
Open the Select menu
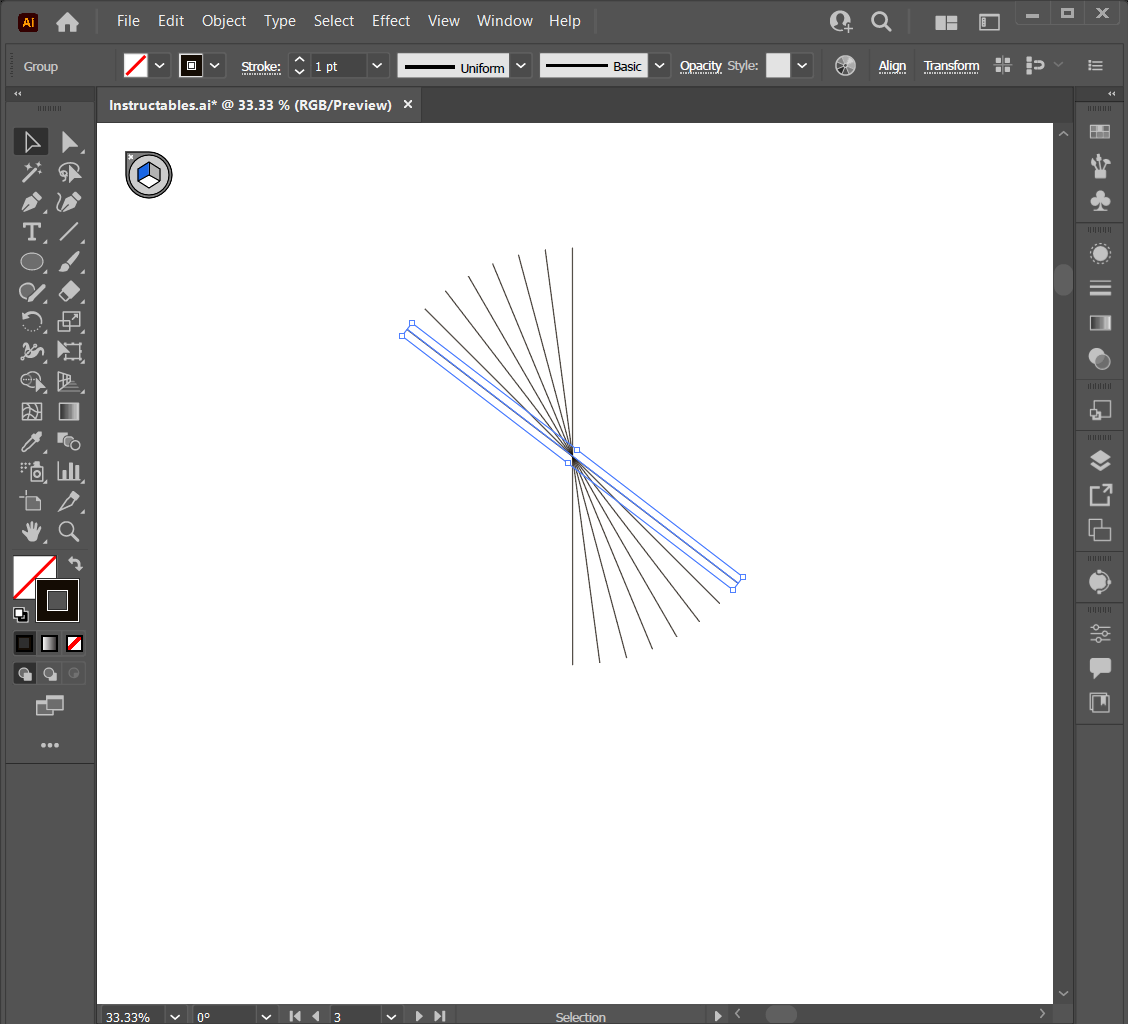[333, 21]
